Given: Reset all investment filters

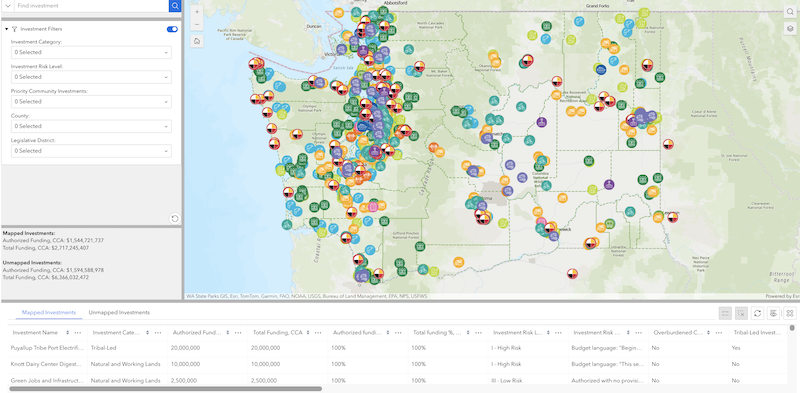Looking at the screenshot, I should [174, 218].
